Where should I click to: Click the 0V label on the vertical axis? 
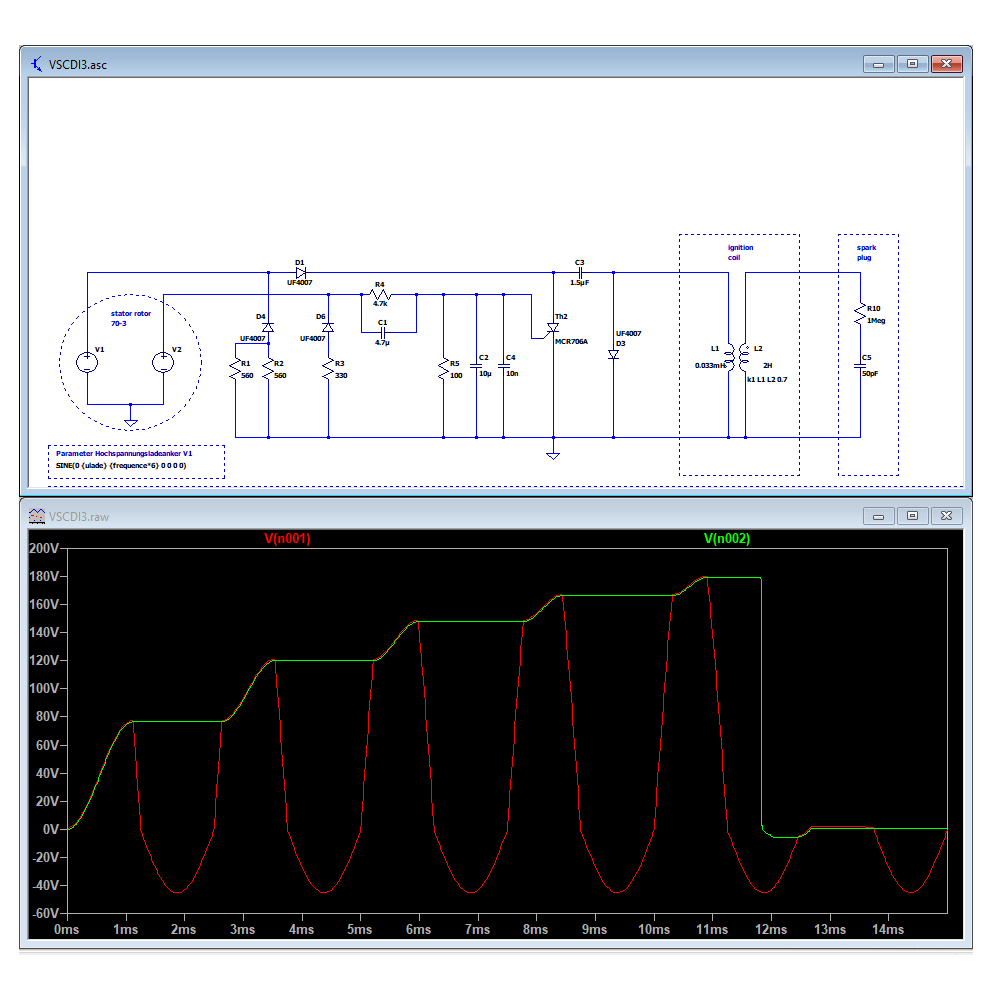(x=51, y=829)
